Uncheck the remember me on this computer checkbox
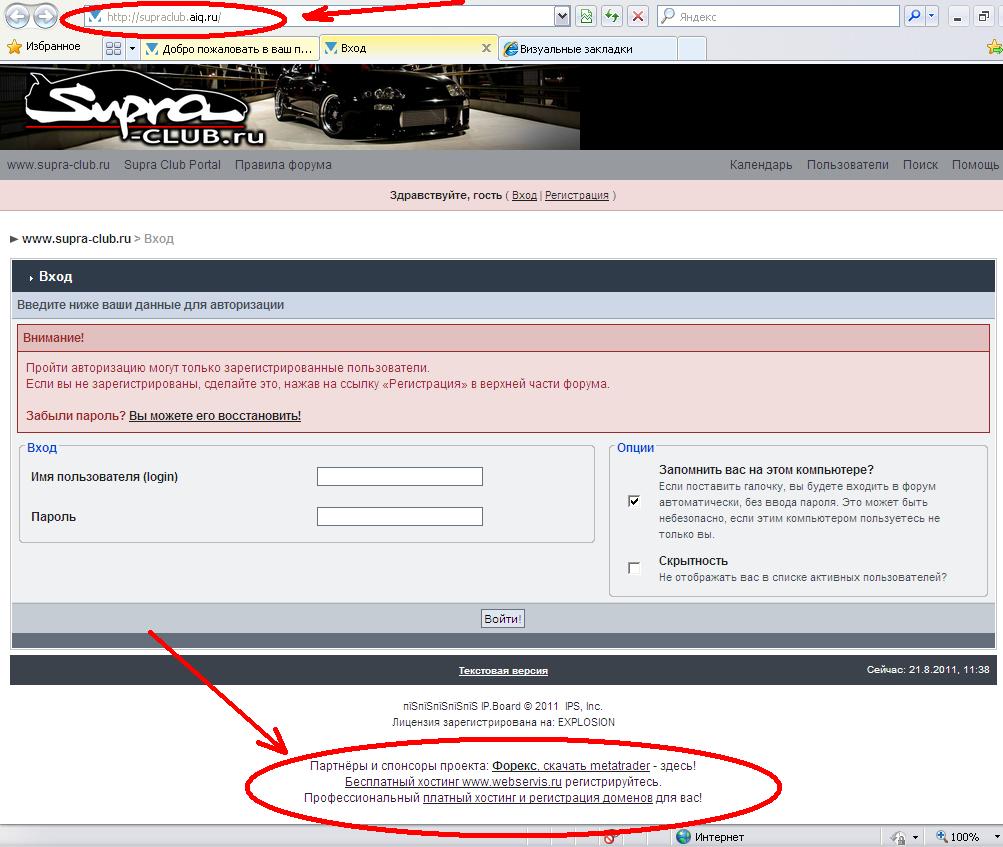 click(x=634, y=501)
